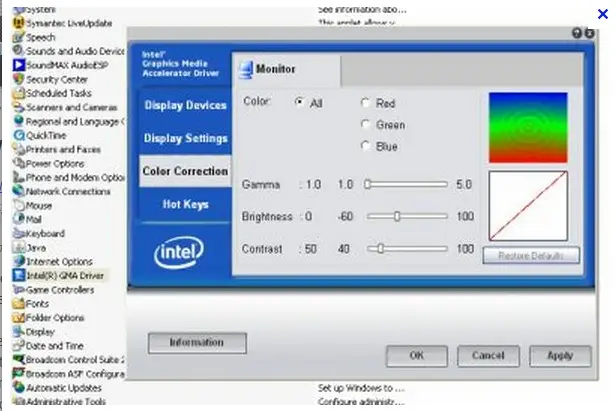Open Phone and Modem Options icon

point(18,177)
